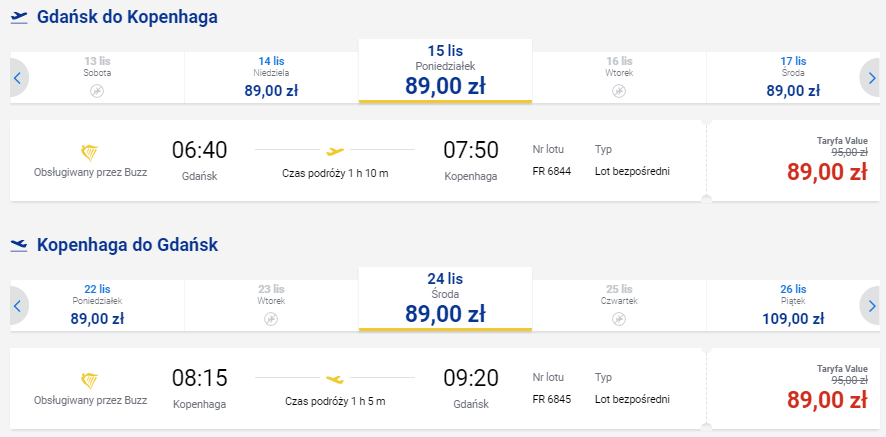886x437 pixels.
Task: Select the highlighted 15 lis Poniedziałek tab
Action: (x=445, y=71)
